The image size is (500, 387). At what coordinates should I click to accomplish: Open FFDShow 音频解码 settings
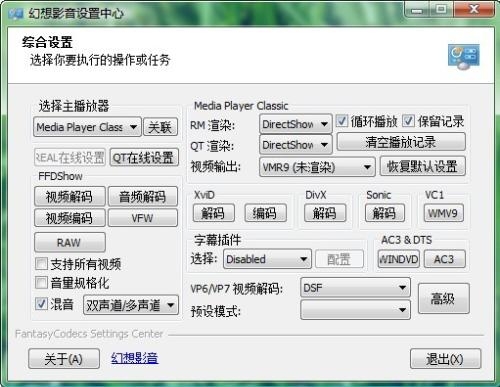[143, 196]
